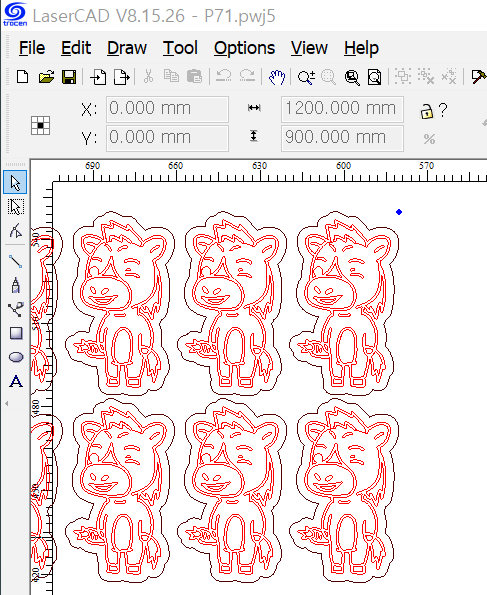Open the hammer settings tool icon
The height and width of the screenshot is (595, 487).
[478, 77]
